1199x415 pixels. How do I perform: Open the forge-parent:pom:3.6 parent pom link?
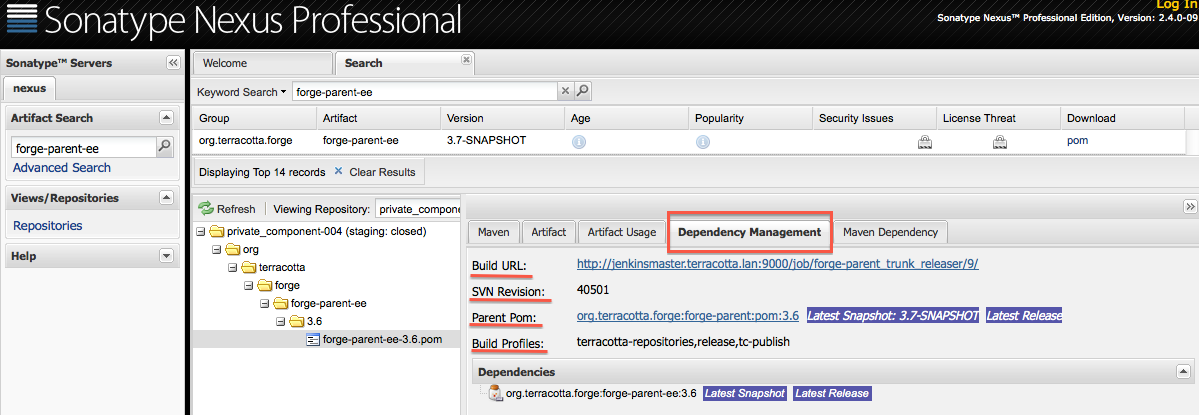(x=688, y=315)
